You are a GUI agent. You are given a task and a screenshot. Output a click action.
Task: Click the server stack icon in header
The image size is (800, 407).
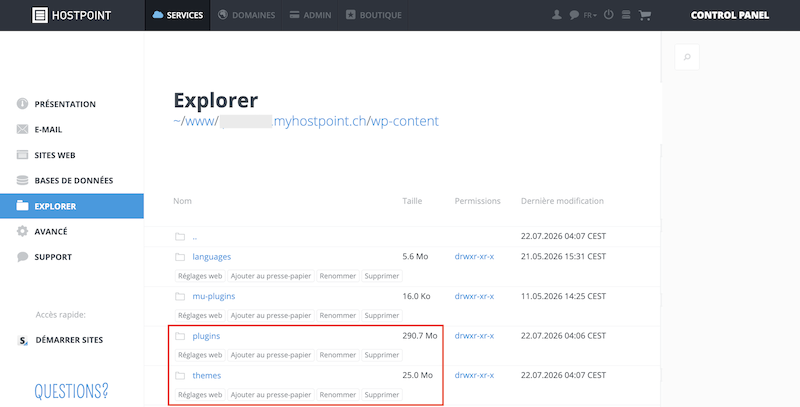tap(626, 15)
